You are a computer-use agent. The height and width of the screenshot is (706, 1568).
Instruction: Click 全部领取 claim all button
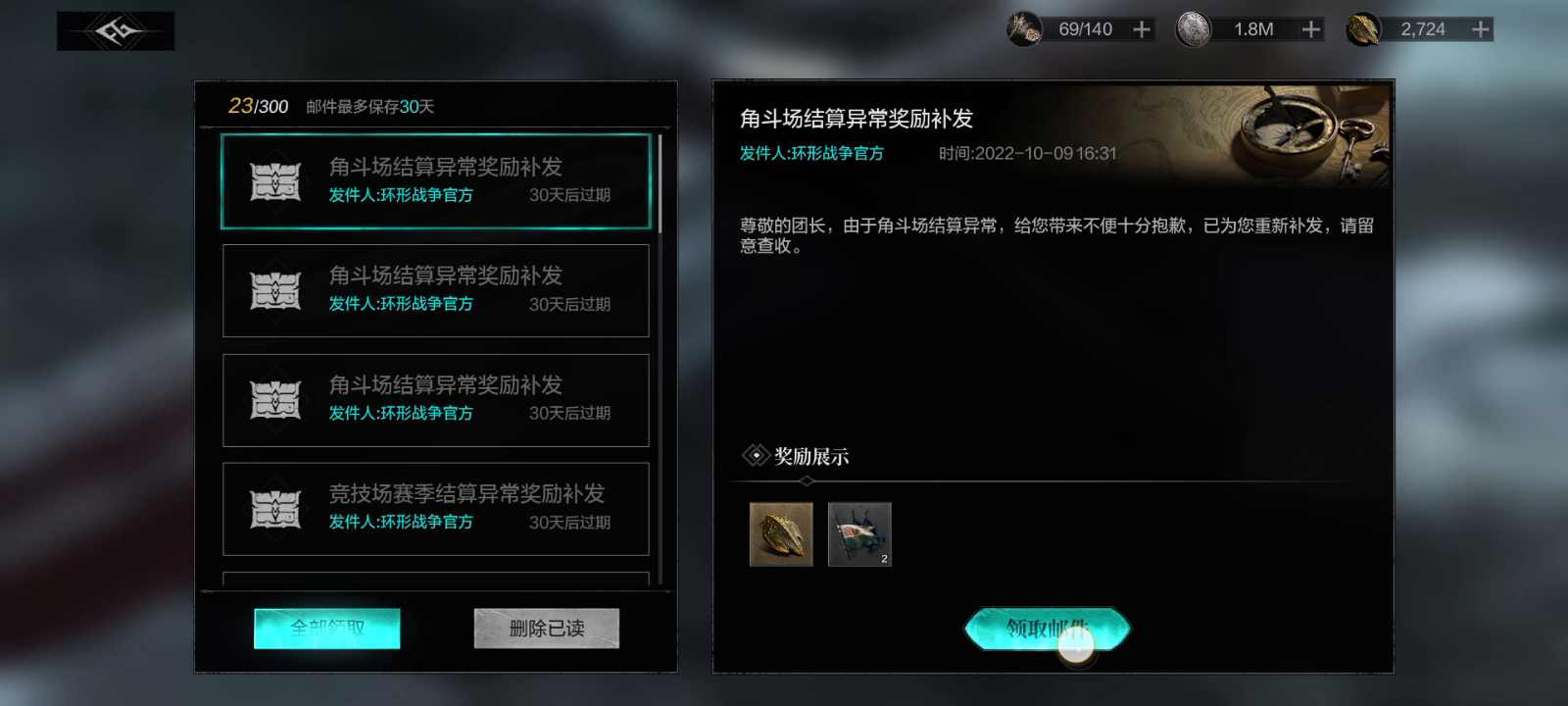coord(327,629)
